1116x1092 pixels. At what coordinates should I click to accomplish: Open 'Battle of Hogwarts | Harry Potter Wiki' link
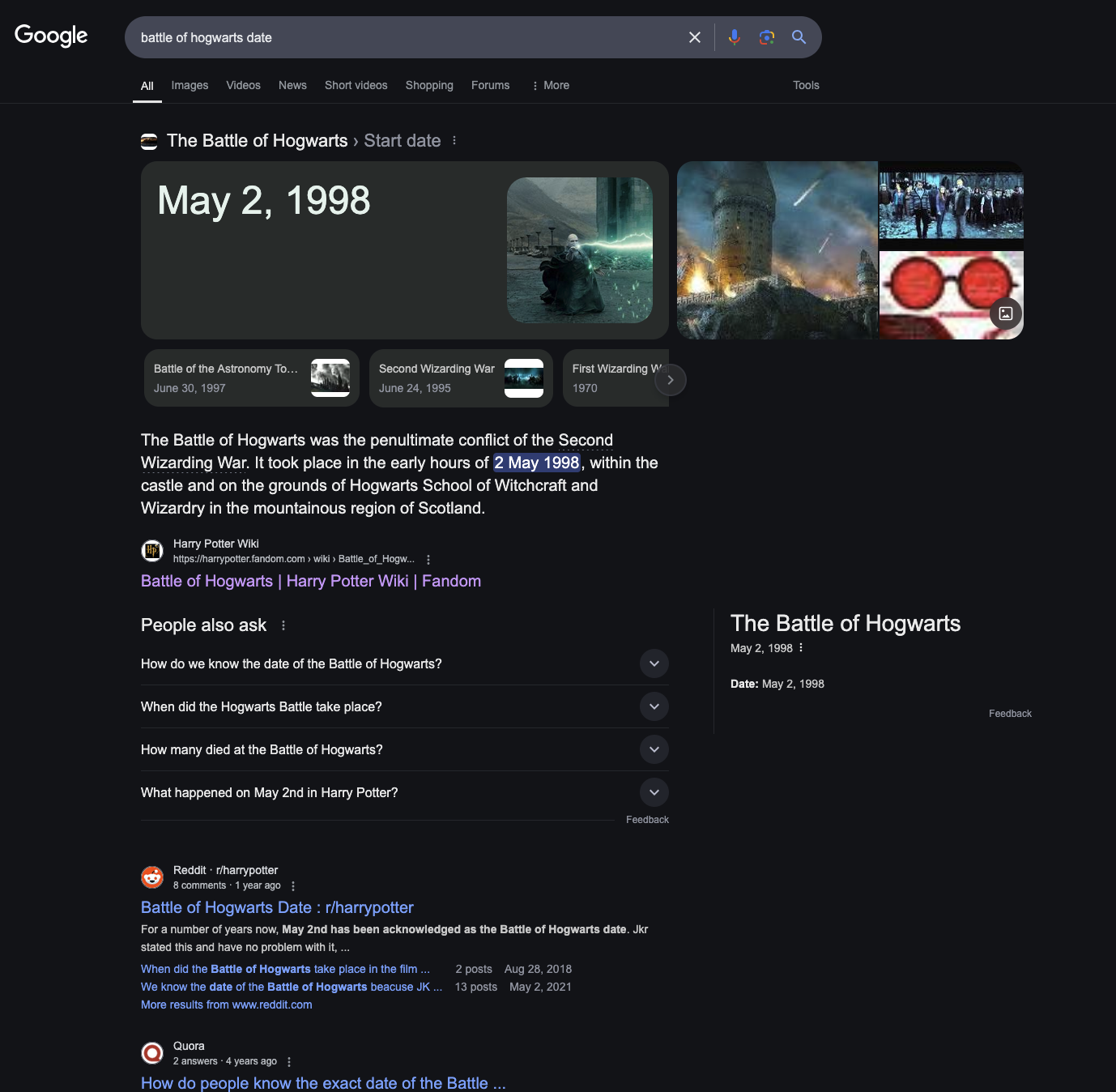click(311, 581)
